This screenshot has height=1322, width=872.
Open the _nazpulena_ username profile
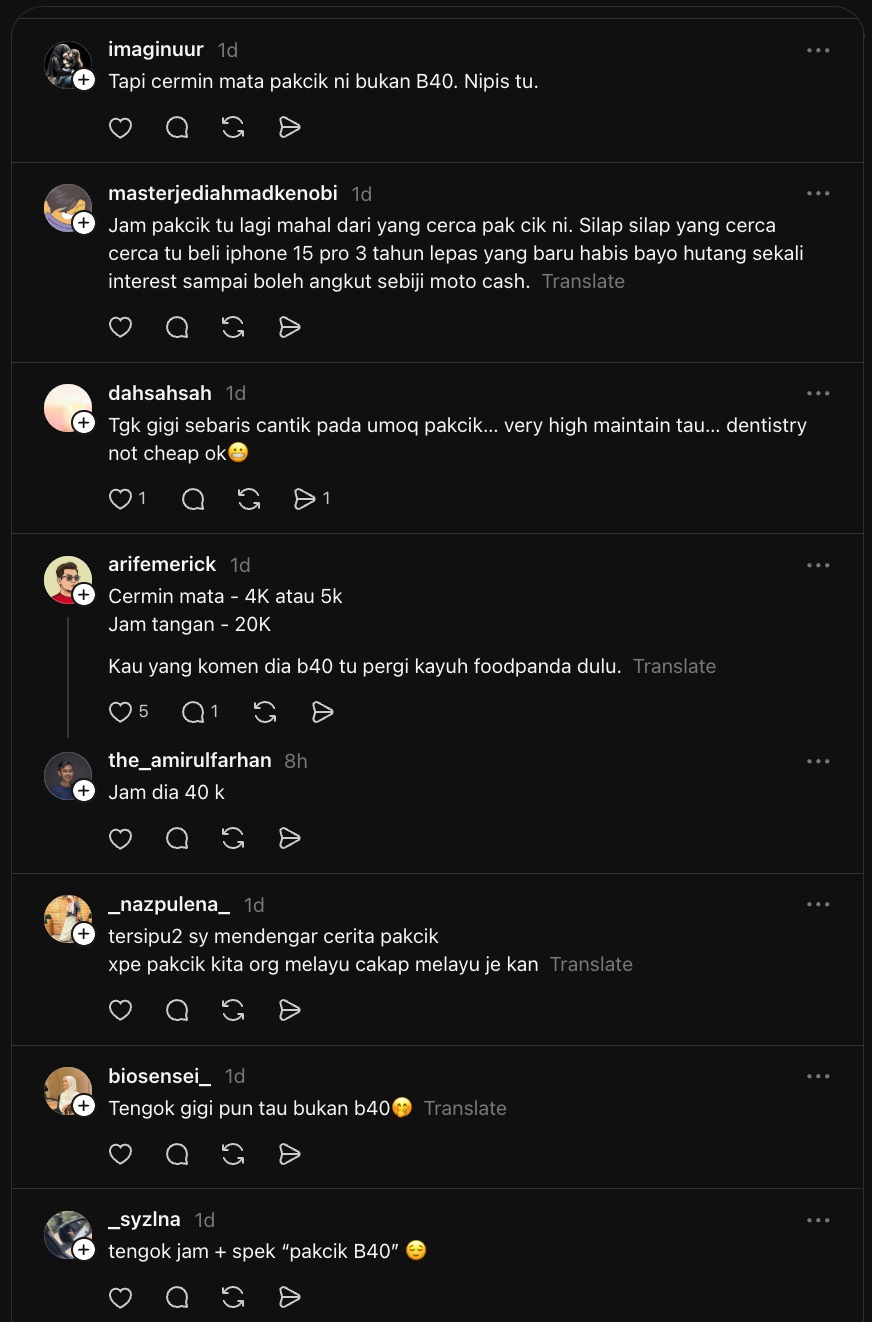point(169,904)
